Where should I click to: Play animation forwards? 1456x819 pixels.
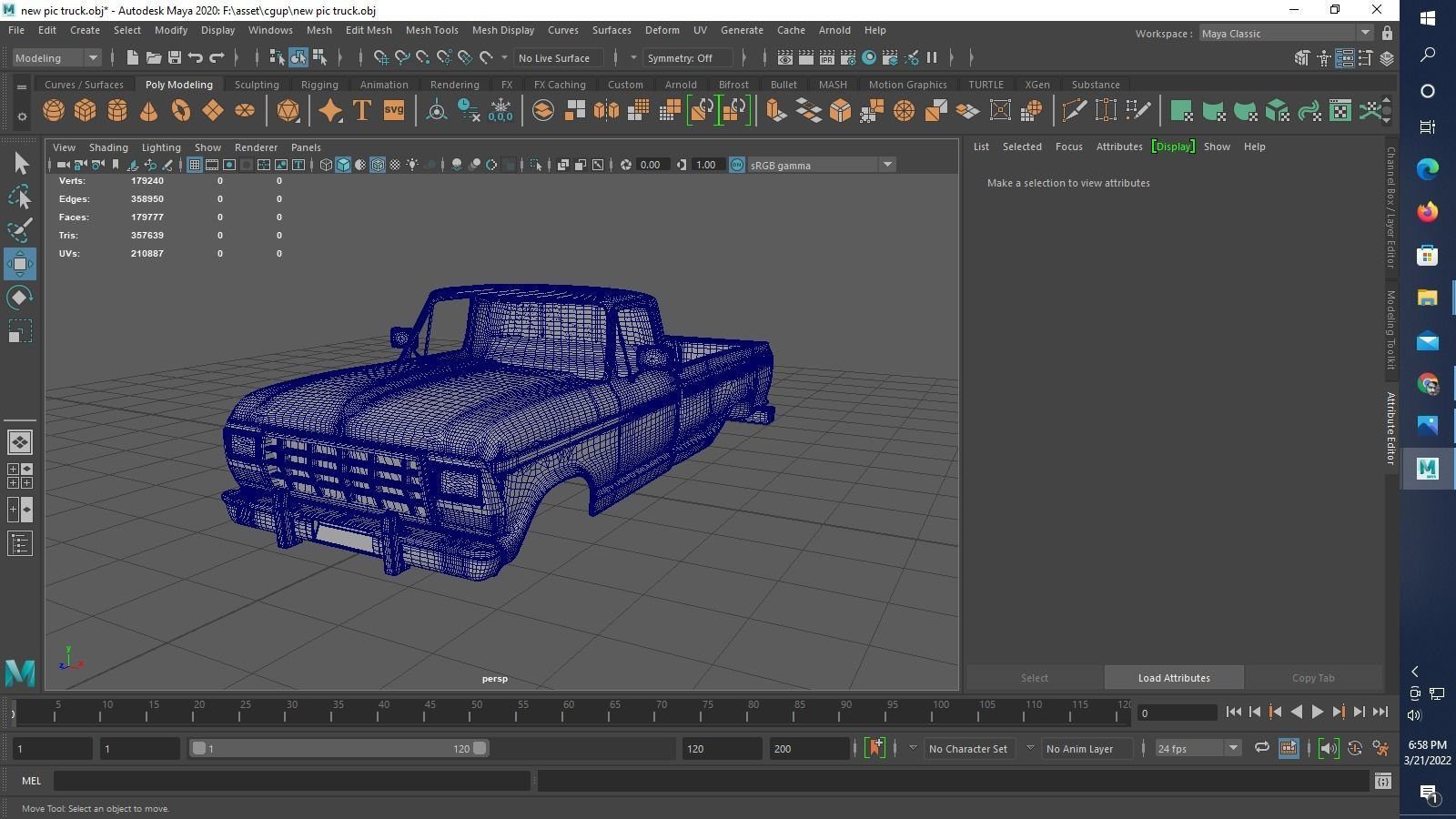point(1317,713)
